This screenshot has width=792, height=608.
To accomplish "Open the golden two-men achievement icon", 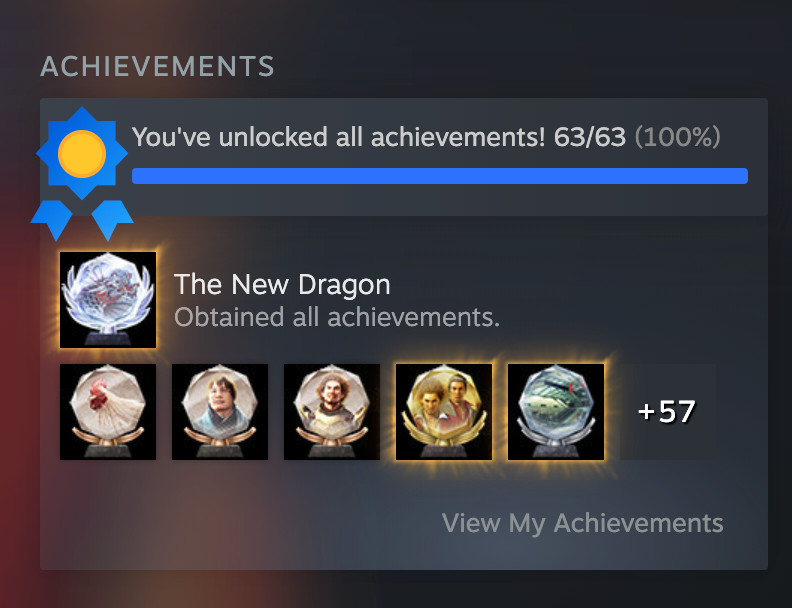I will coord(444,412).
